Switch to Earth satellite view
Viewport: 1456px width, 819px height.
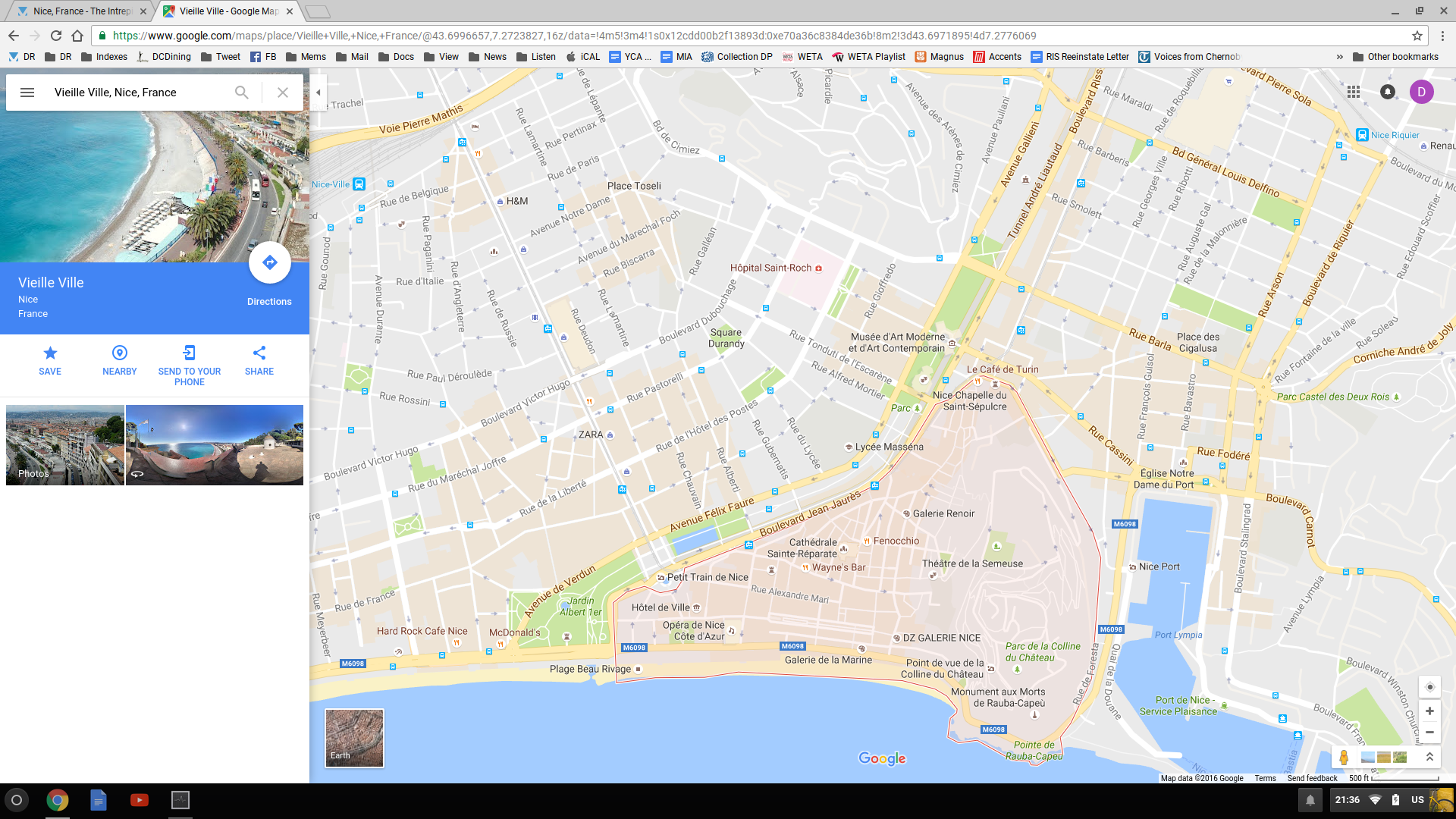[354, 738]
